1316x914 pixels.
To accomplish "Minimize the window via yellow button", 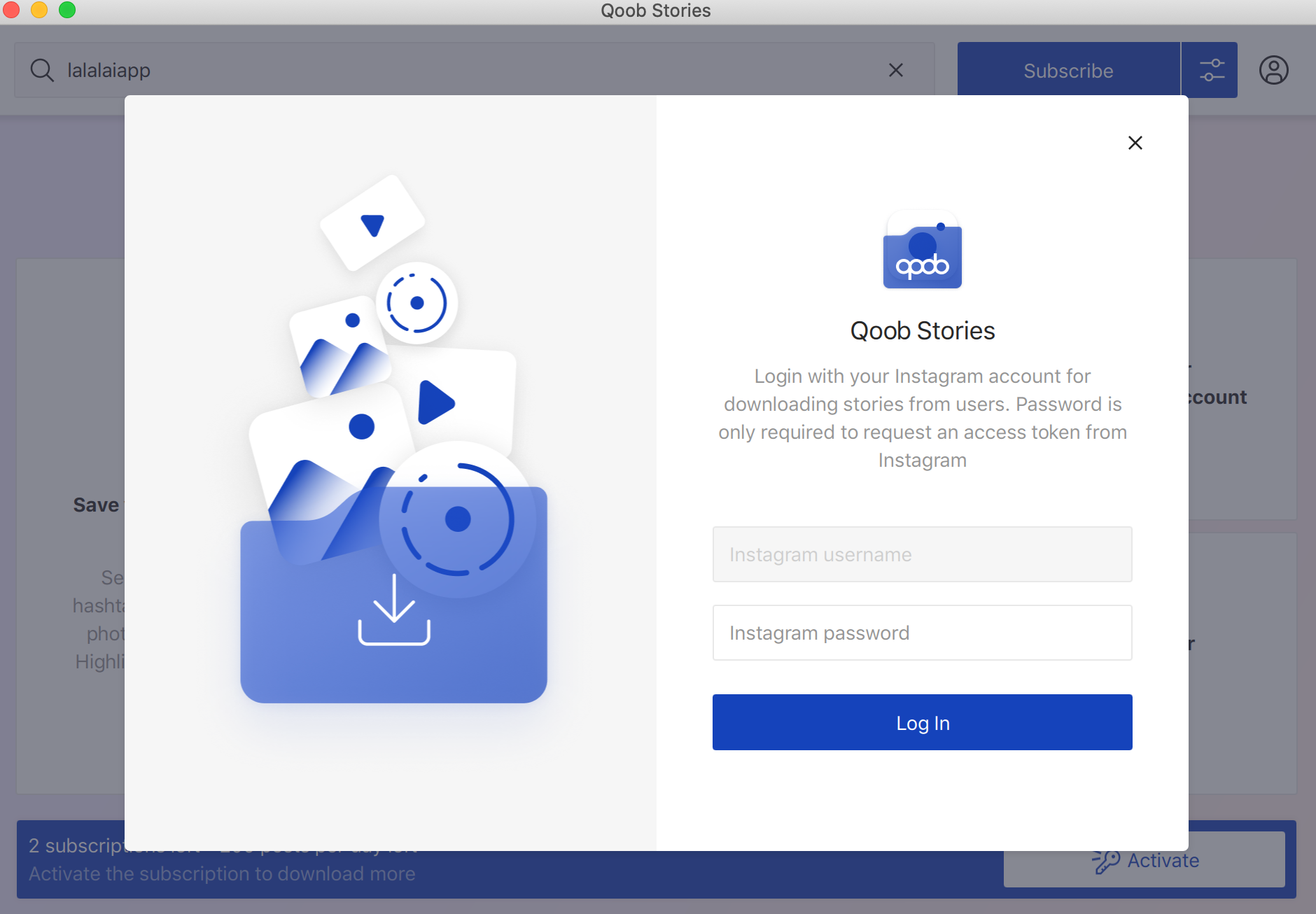I will (39, 10).
